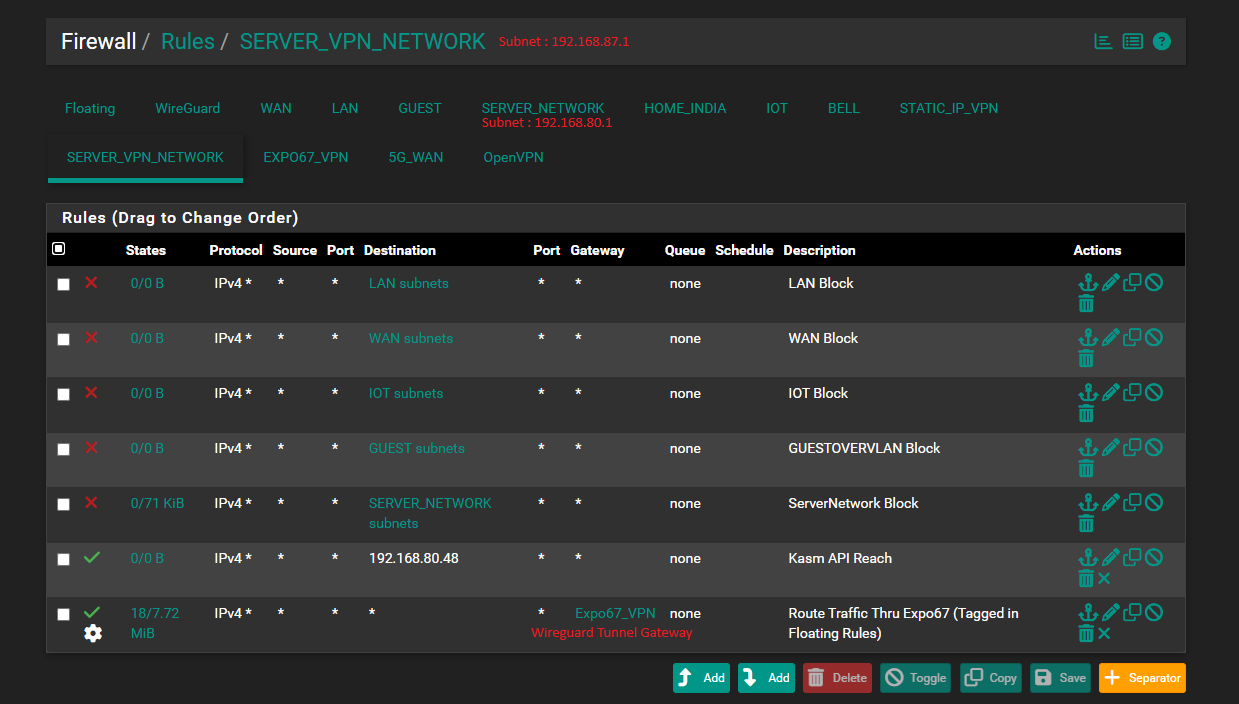Edit the ServerNetwork Block rule
This screenshot has width=1239, height=704.
(1110, 503)
